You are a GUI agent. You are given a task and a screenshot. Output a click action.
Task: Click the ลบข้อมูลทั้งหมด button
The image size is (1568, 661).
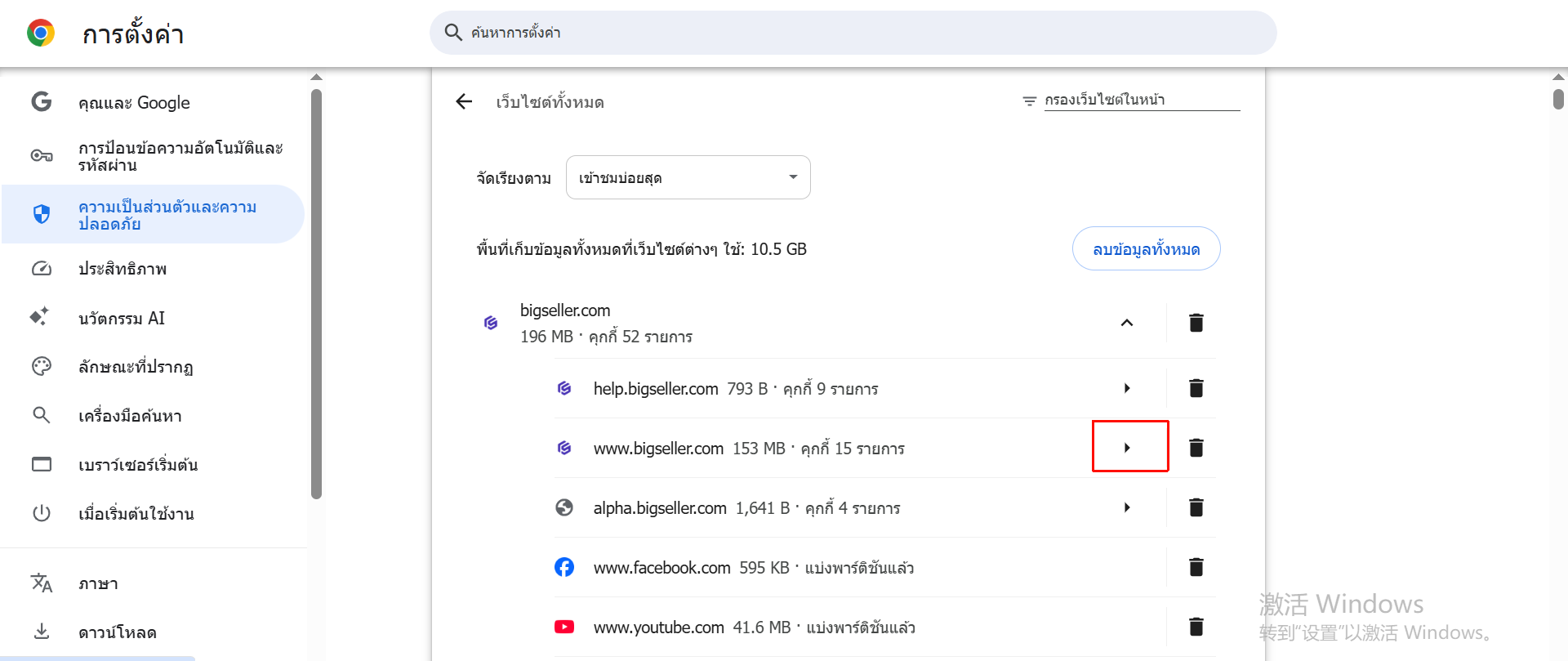click(1146, 248)
